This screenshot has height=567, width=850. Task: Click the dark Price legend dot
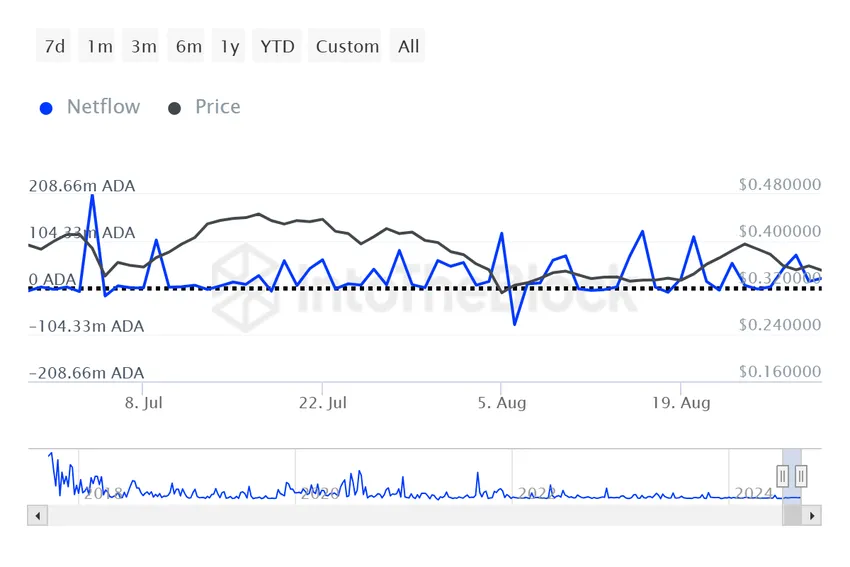pos(175,108)
